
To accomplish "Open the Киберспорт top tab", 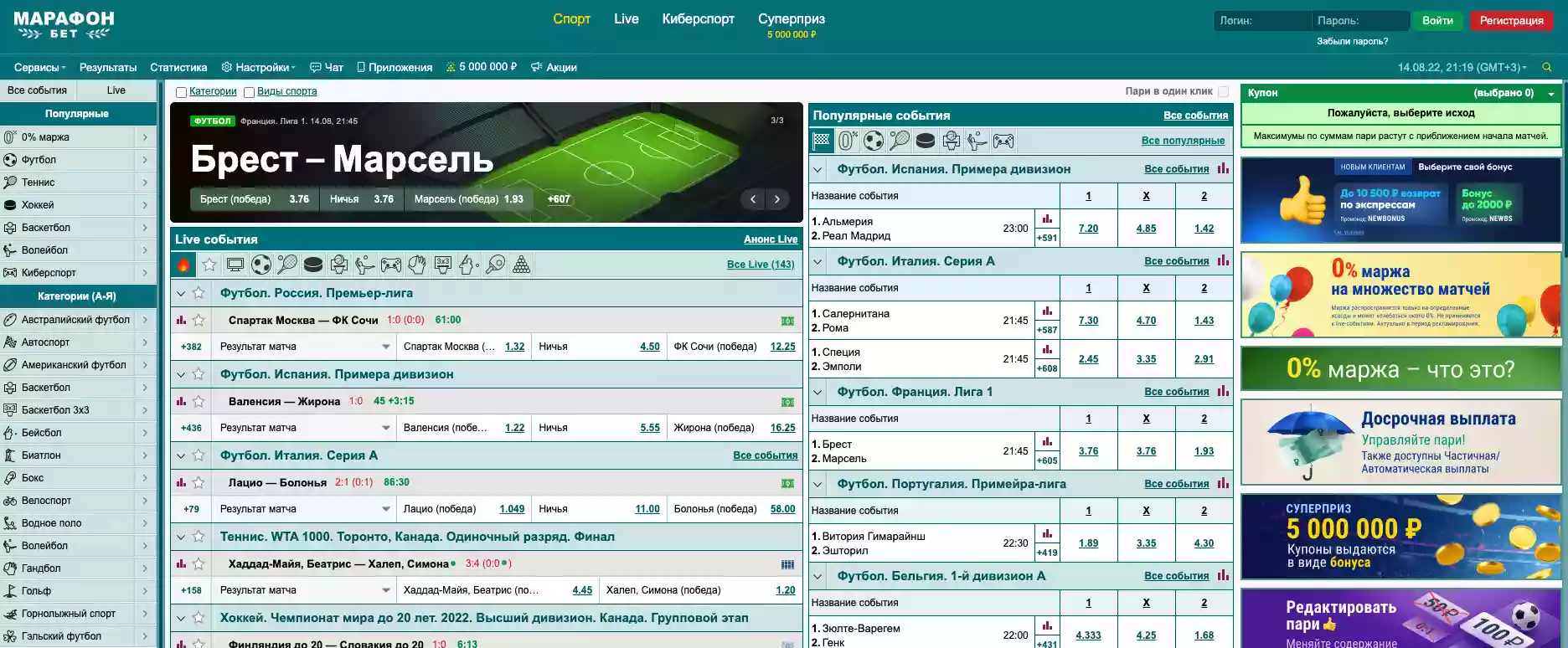I will (x=698, y=19).
